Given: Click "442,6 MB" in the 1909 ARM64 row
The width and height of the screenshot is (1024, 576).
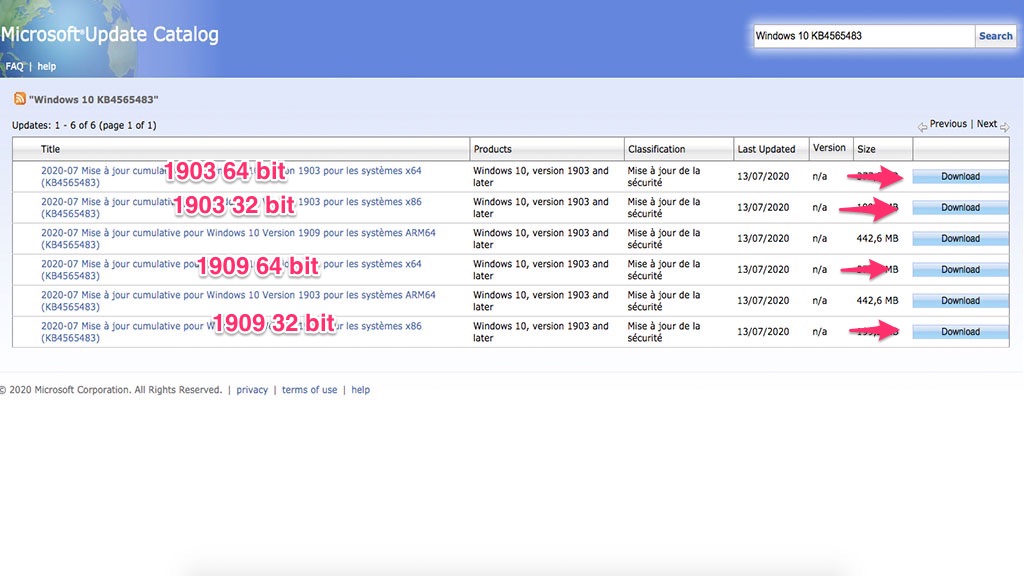Looking at the screenshot, I should click(x=877, y=238).
